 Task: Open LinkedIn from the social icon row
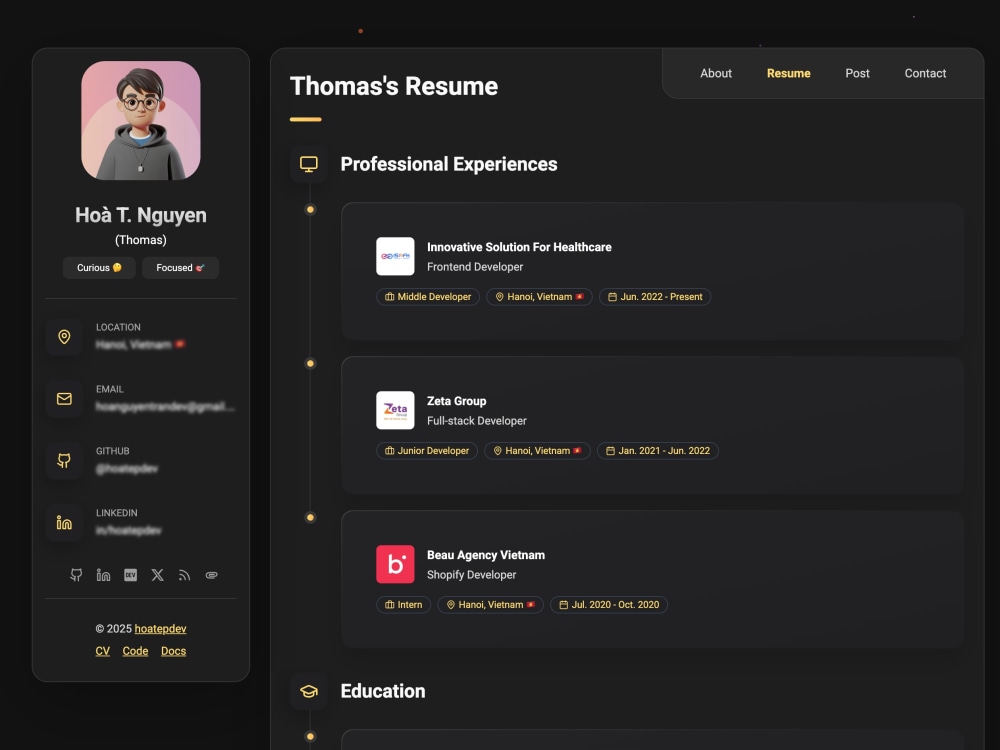[103, 575]
